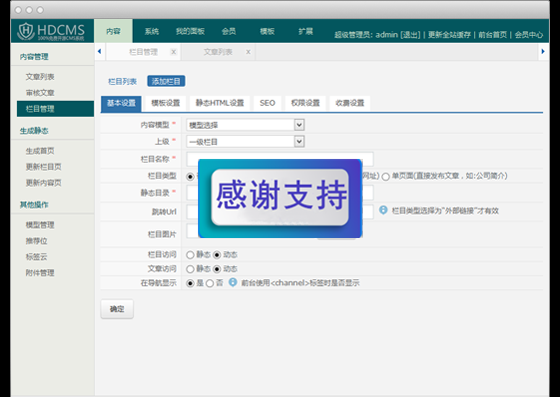Open 标签云 in sidebar
560x397 pixels.
coord(36,257)
